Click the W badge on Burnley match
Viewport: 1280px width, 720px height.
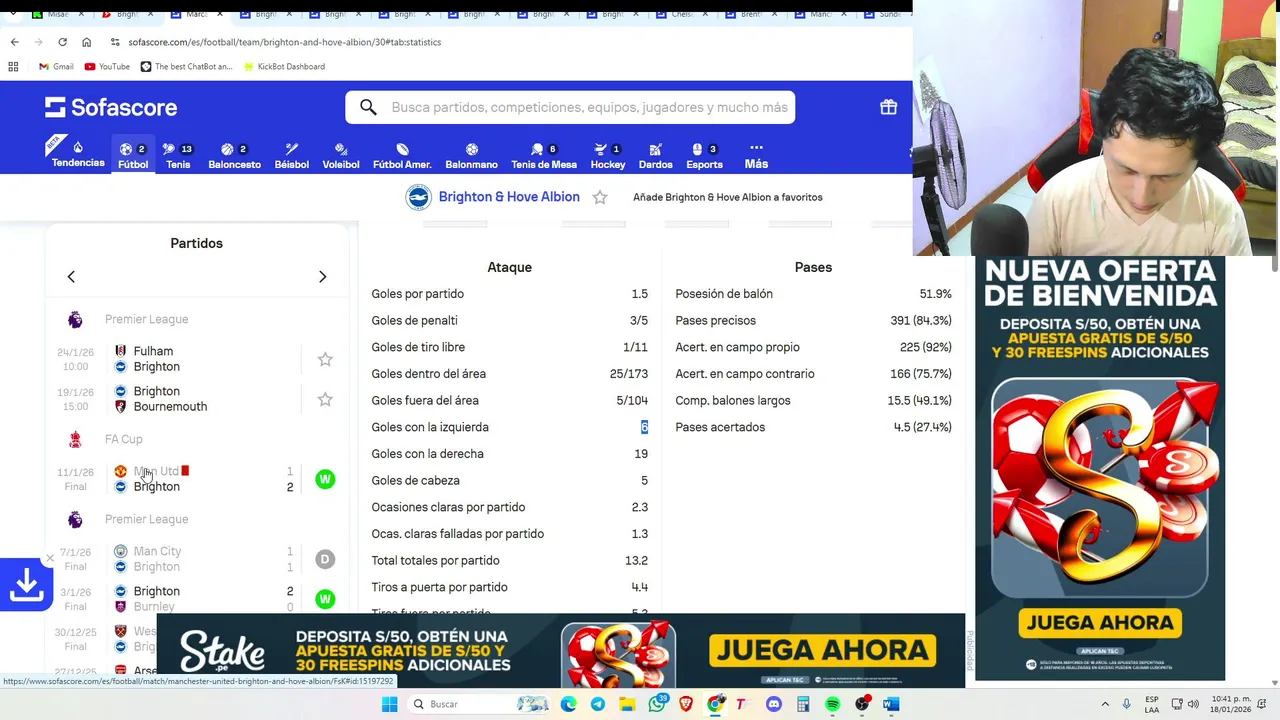point(325,599)
